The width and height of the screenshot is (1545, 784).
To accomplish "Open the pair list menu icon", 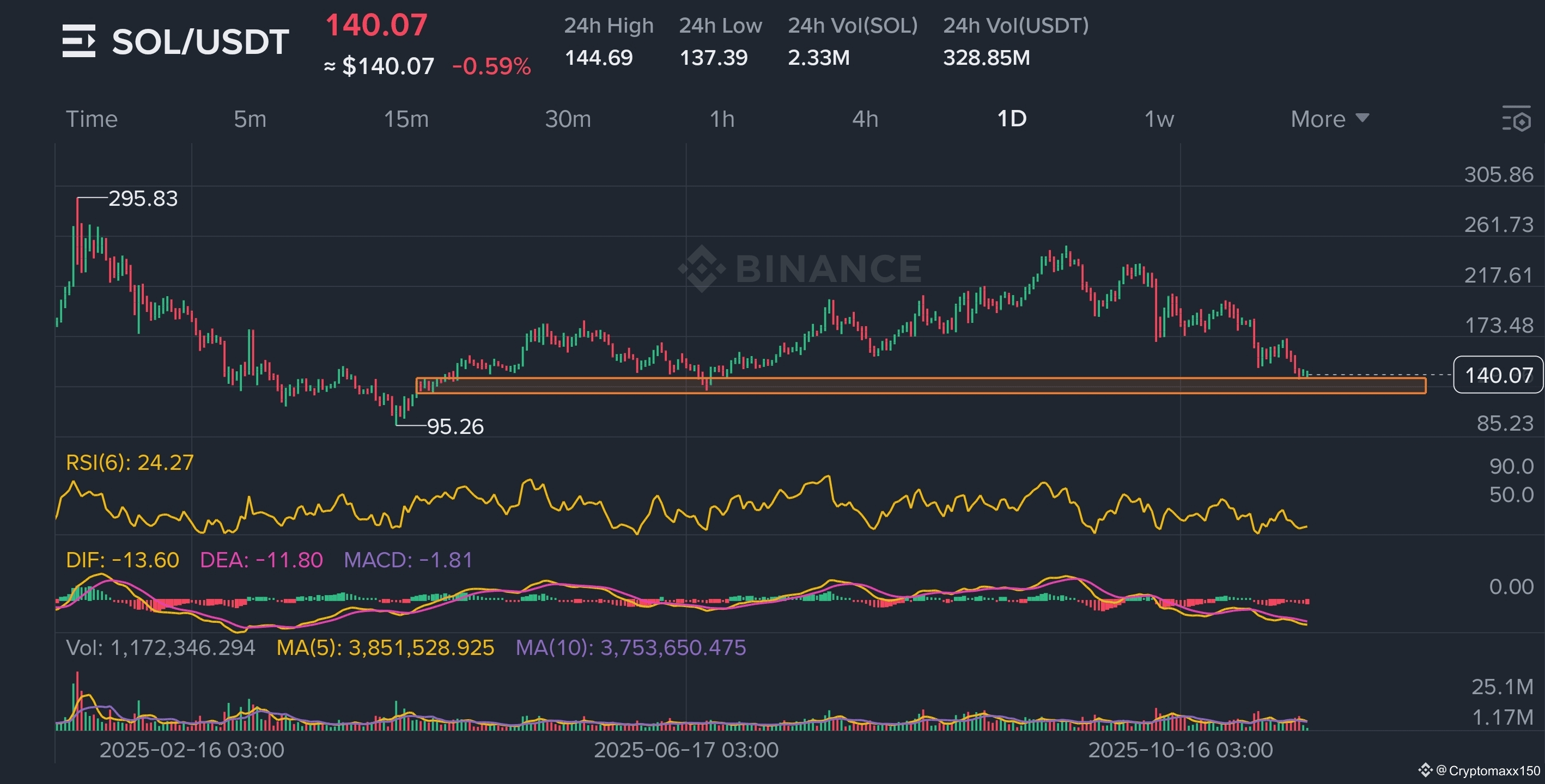I will [x=78, y=41].
